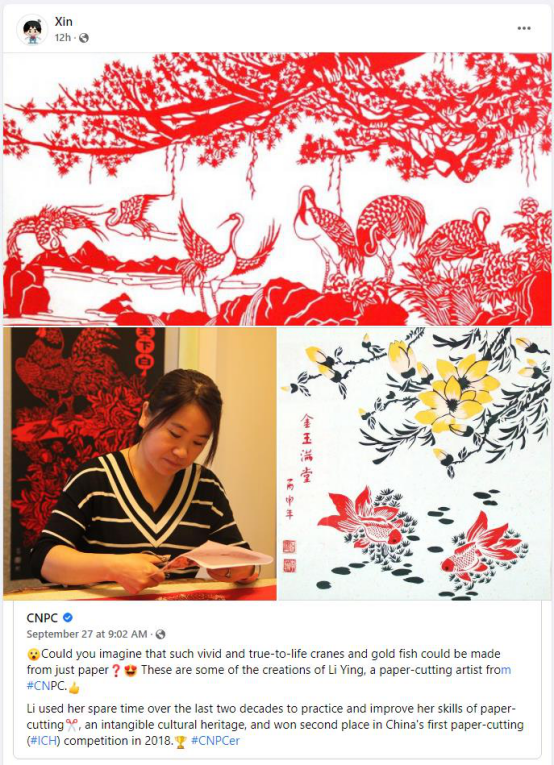Open the September 27 at 9:02 AM timestamp

[87, 634]
